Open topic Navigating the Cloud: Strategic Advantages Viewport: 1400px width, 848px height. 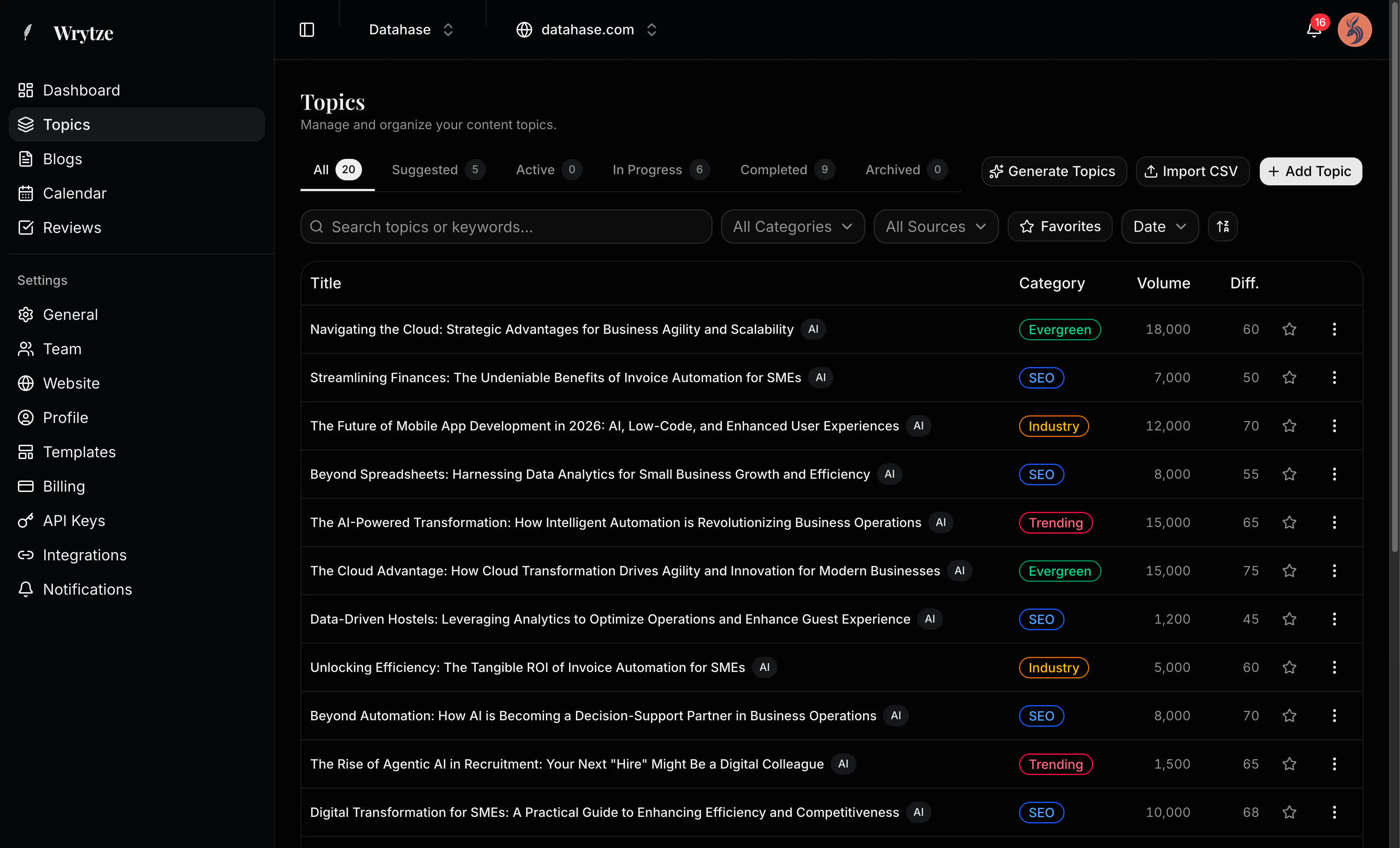[x=552, y=330]
